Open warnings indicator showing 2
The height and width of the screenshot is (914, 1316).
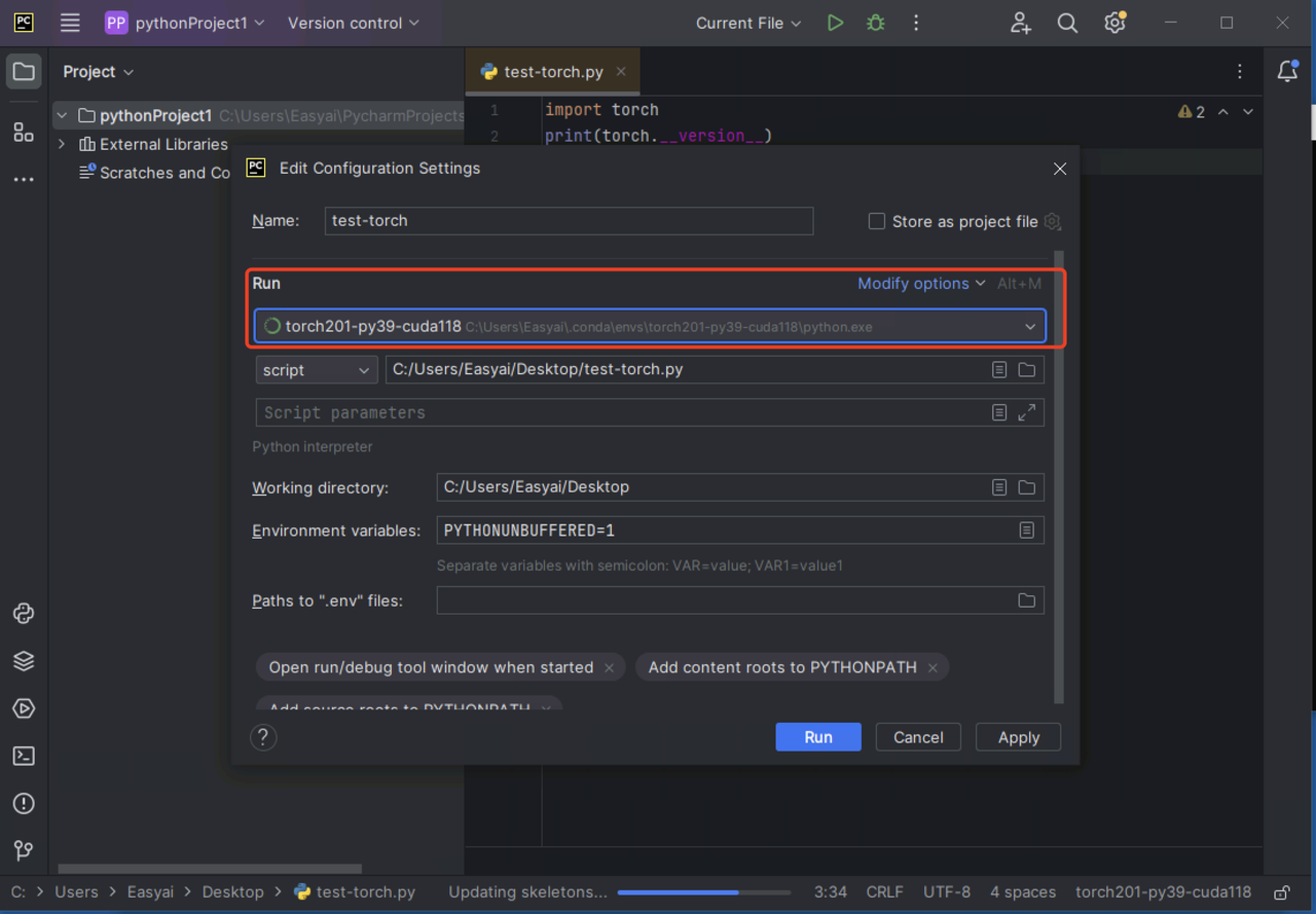point(1191,112)
